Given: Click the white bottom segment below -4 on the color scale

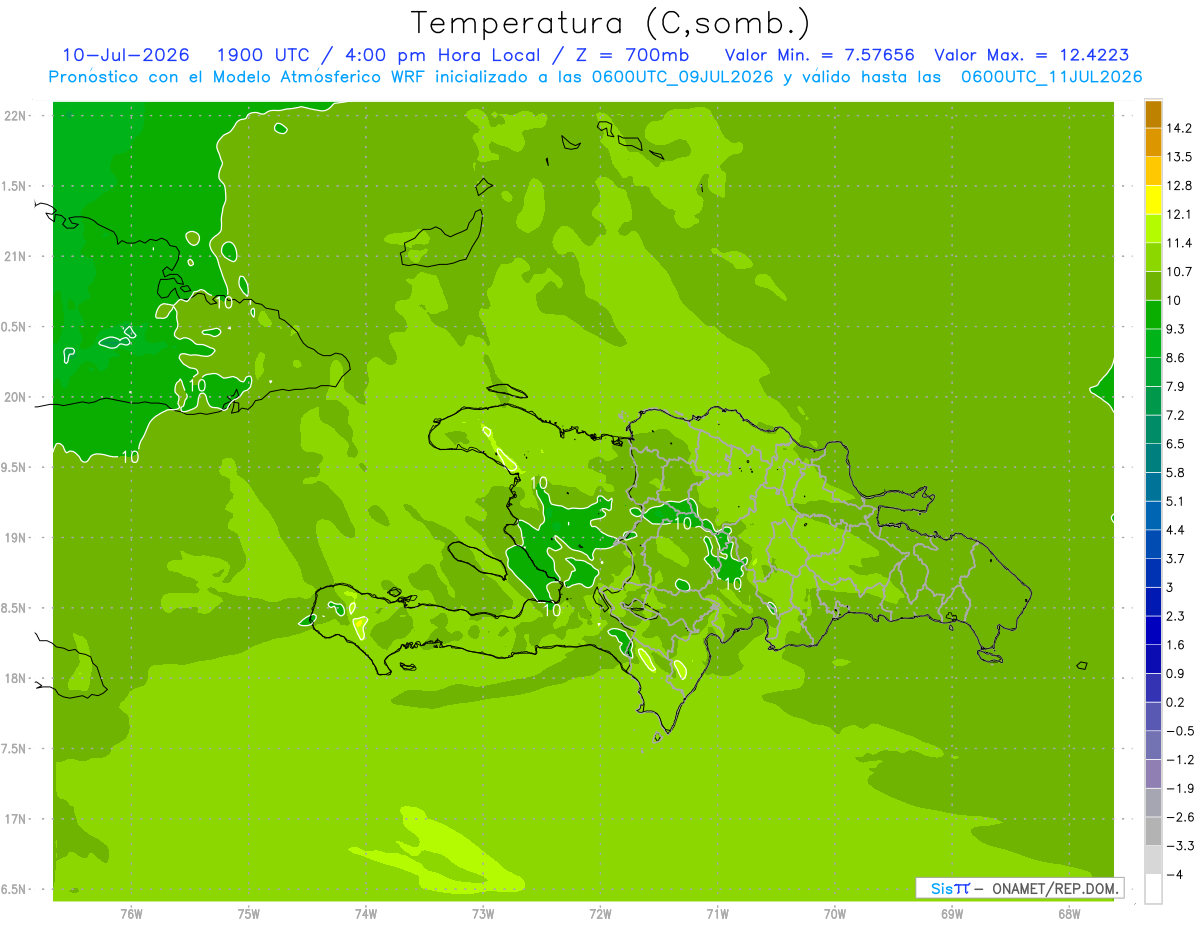Looking at the screenshot, I should click(x=1153, y=889).
